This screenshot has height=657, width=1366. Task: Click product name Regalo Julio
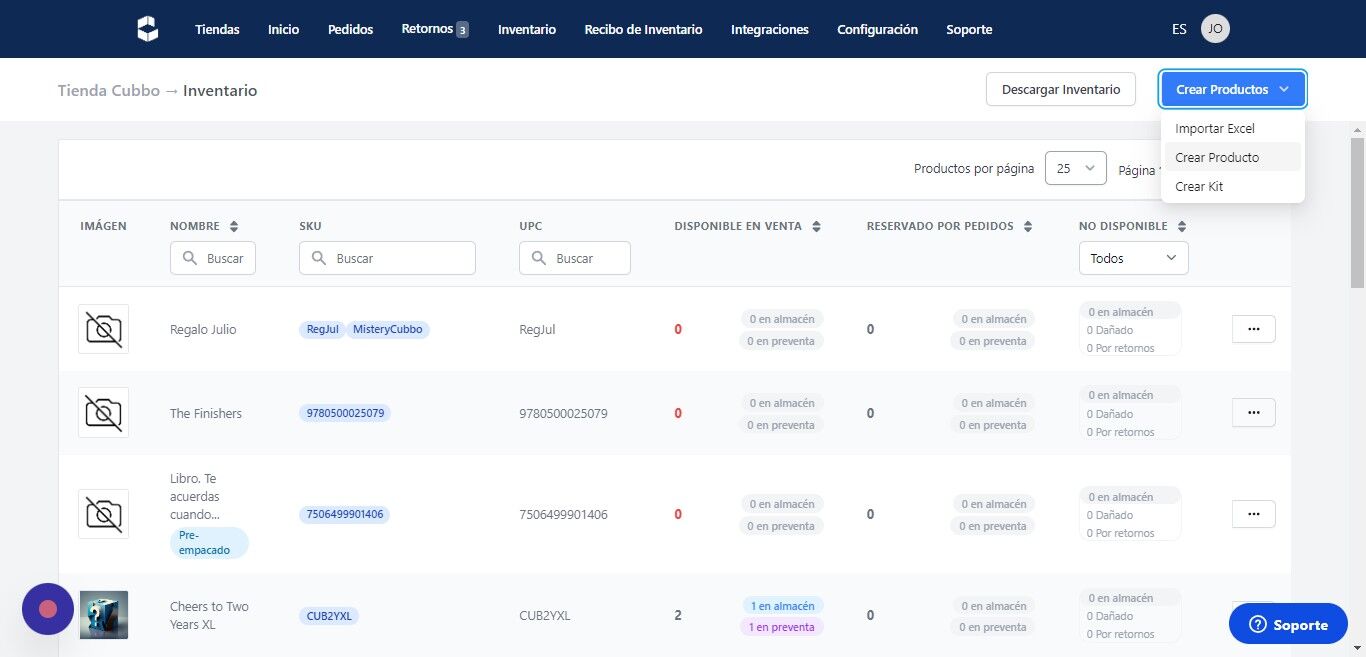[x=203, y=329]
